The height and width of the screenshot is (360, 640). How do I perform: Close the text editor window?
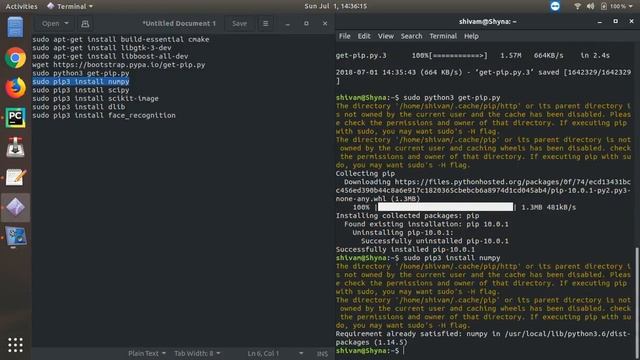[325, 24]
